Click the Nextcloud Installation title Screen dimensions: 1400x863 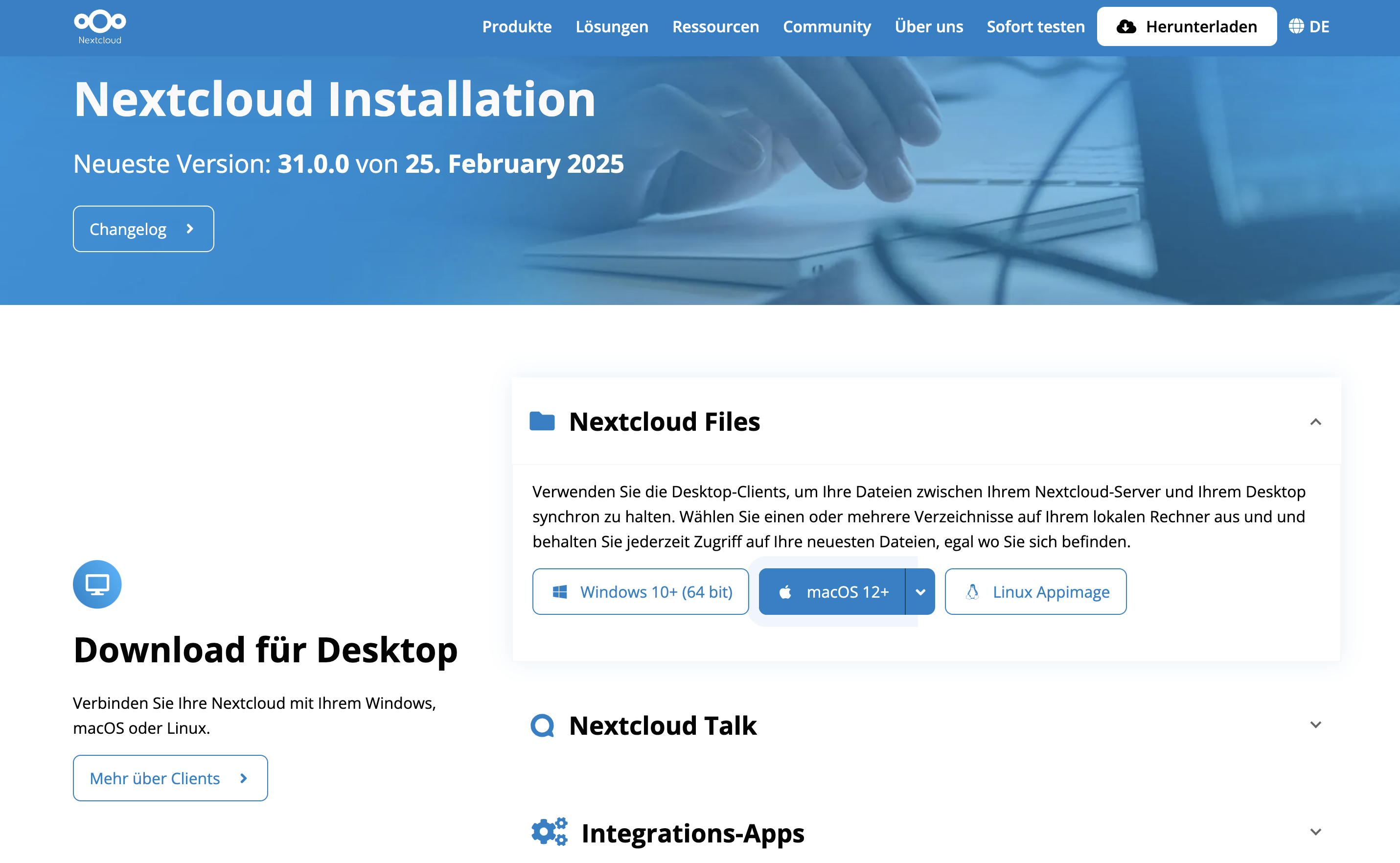[x=334, y=99]
